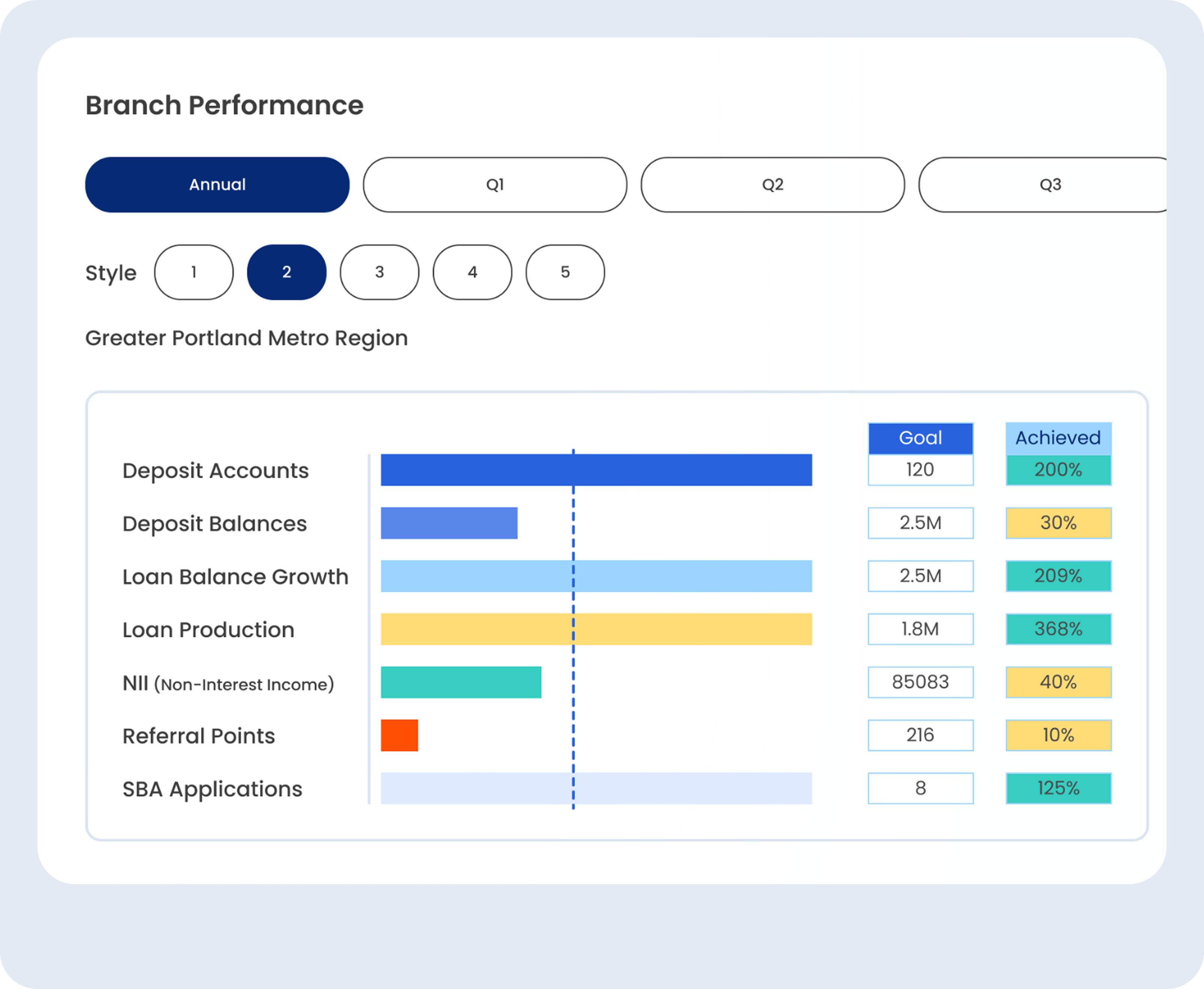This screenshot has width=1204, height=989.
Task: Select the Annual performance view
Action: point(217,184)
